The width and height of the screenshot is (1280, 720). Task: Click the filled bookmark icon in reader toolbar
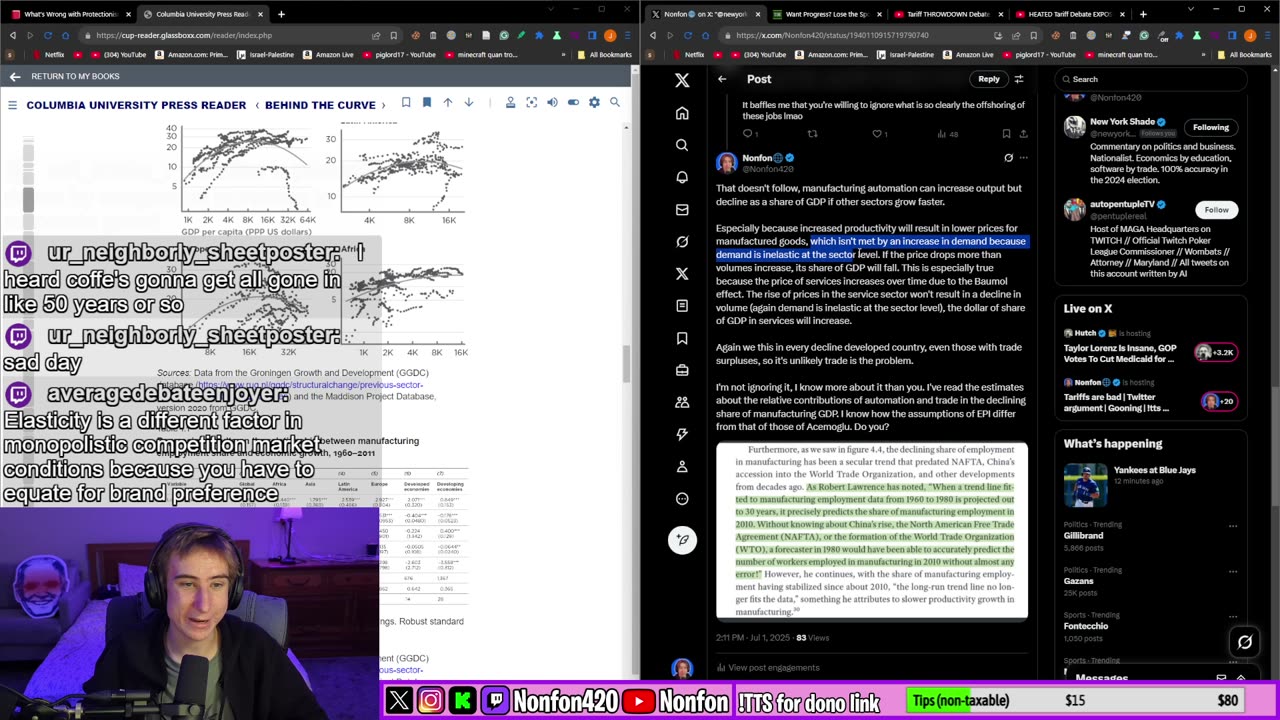(x=427, y=102)
